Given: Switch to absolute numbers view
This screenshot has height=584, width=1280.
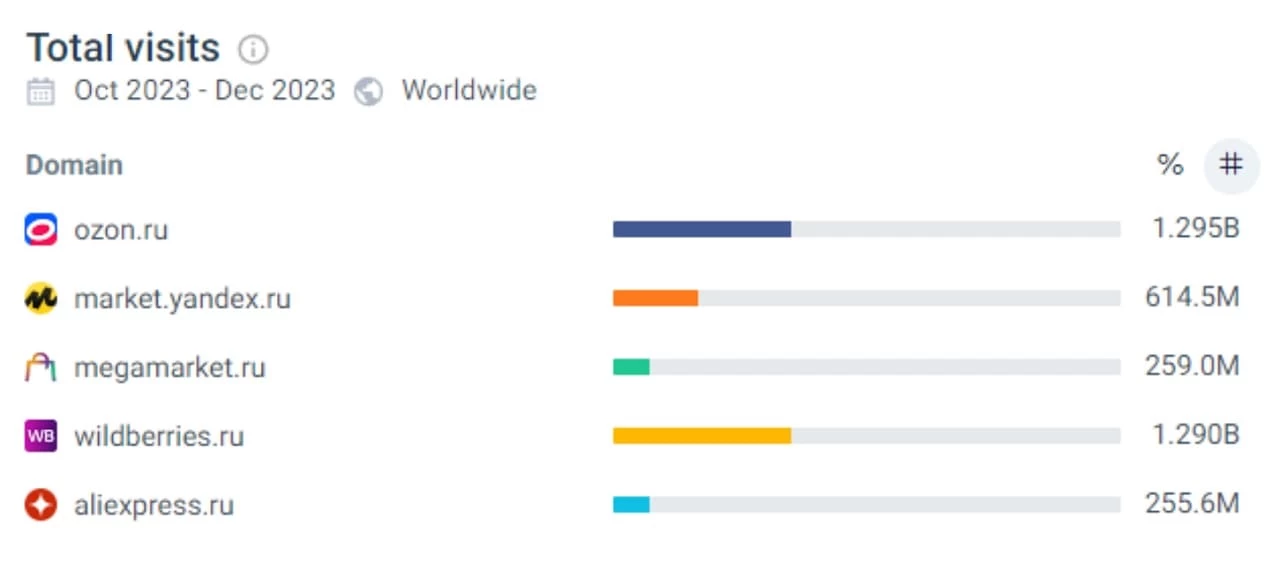Looking at the screenshot, I should tap(1231, 165).
